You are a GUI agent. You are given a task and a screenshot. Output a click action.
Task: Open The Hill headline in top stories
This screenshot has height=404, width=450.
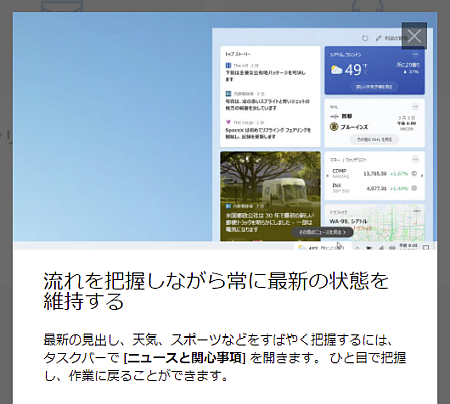[266, 76]
